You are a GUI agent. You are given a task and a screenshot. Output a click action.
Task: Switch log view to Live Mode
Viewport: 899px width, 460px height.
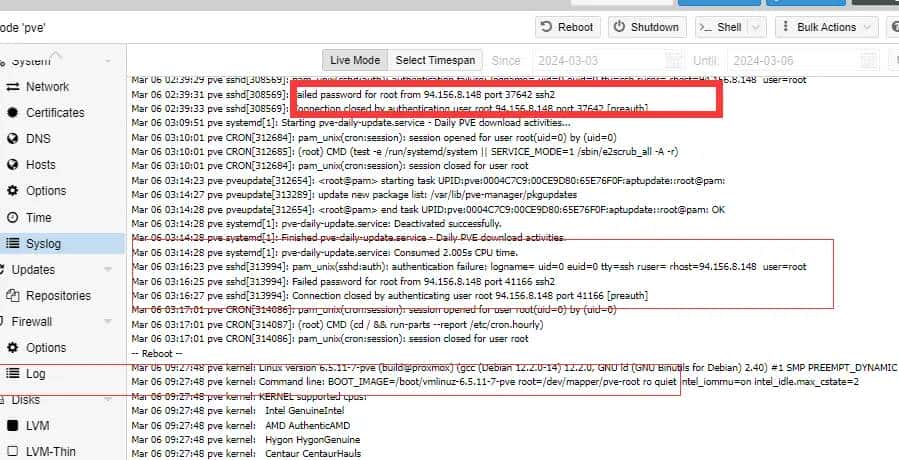click(354, 61)
